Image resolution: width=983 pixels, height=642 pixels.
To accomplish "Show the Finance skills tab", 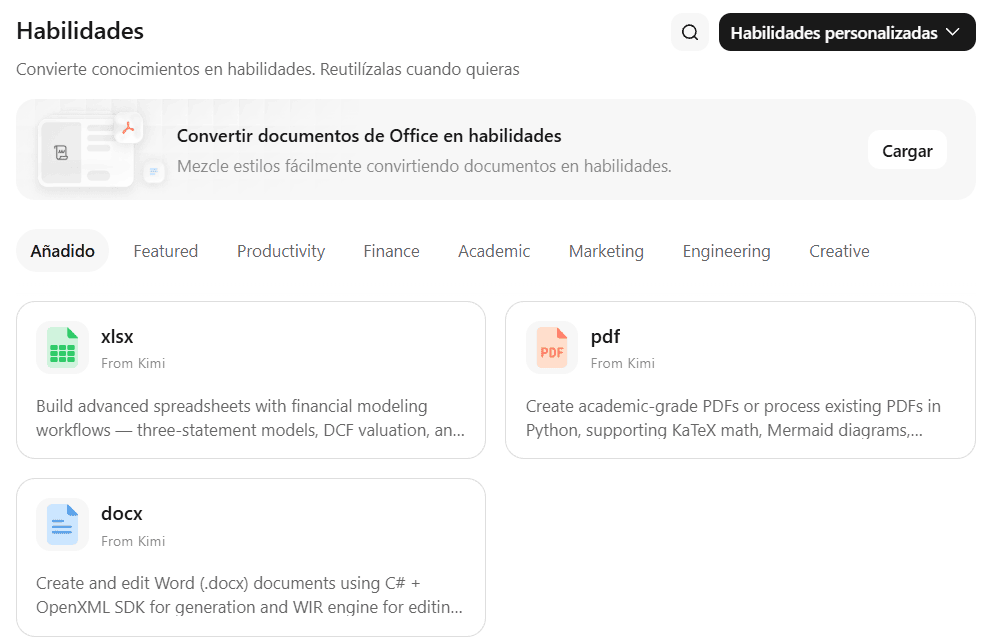I will coord(391,251).
